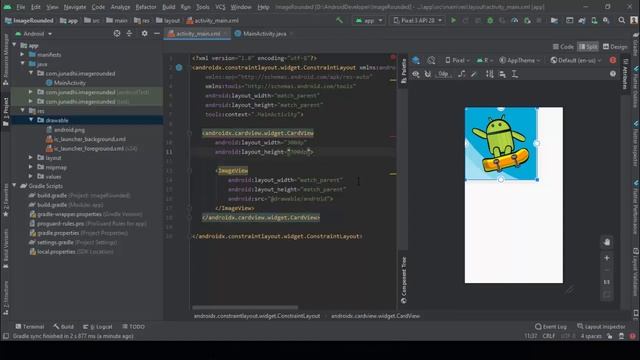Open design surface layers icon

click(x=416, y=60)
